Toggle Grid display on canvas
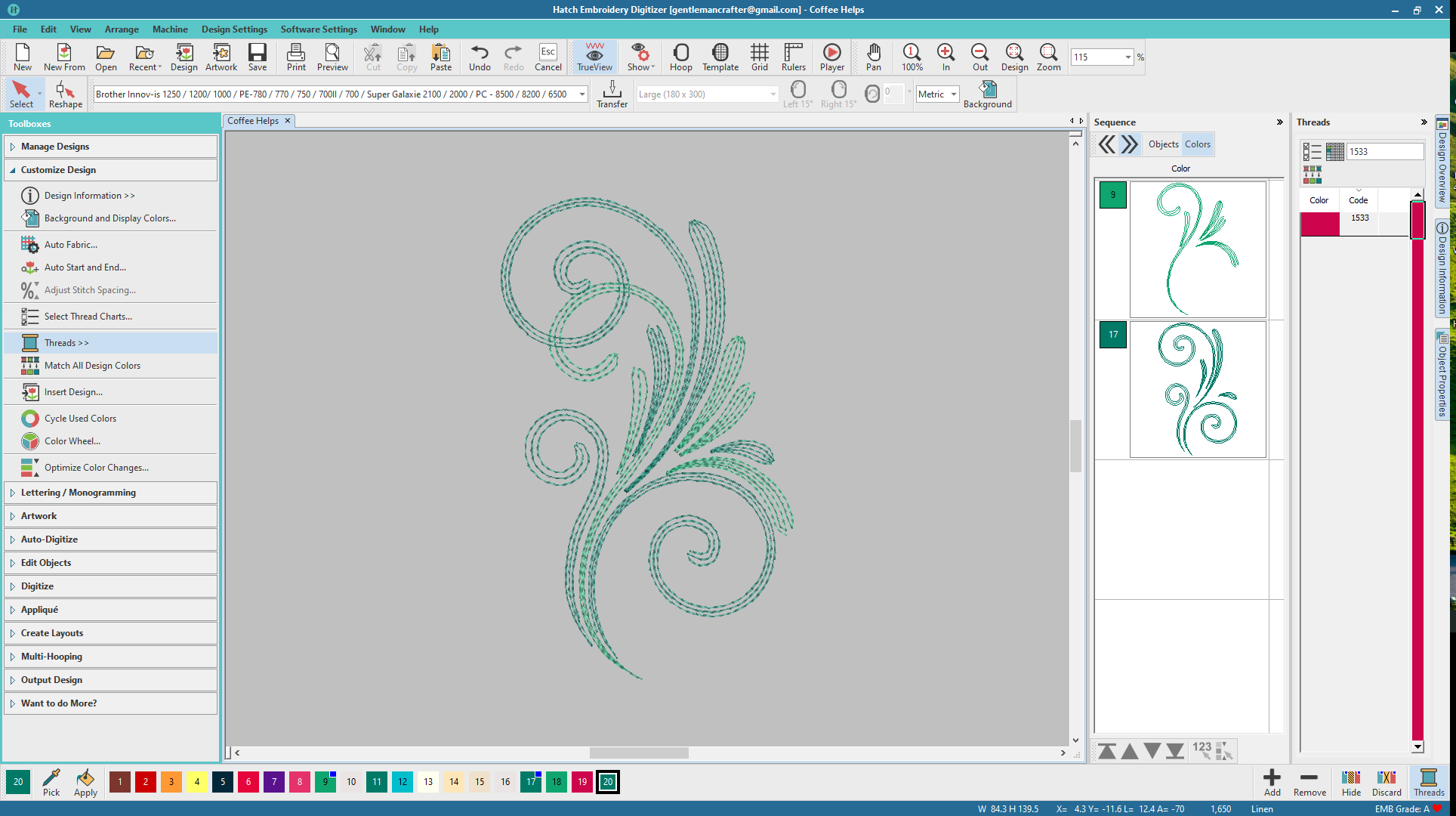The width and height of the screenshot is (1456, 816). [x=759, y=57]
